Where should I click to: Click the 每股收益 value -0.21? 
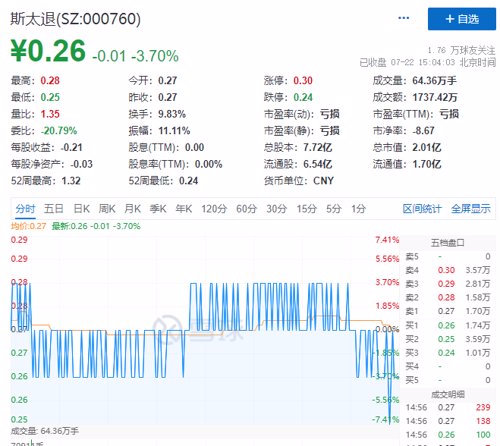71,147
